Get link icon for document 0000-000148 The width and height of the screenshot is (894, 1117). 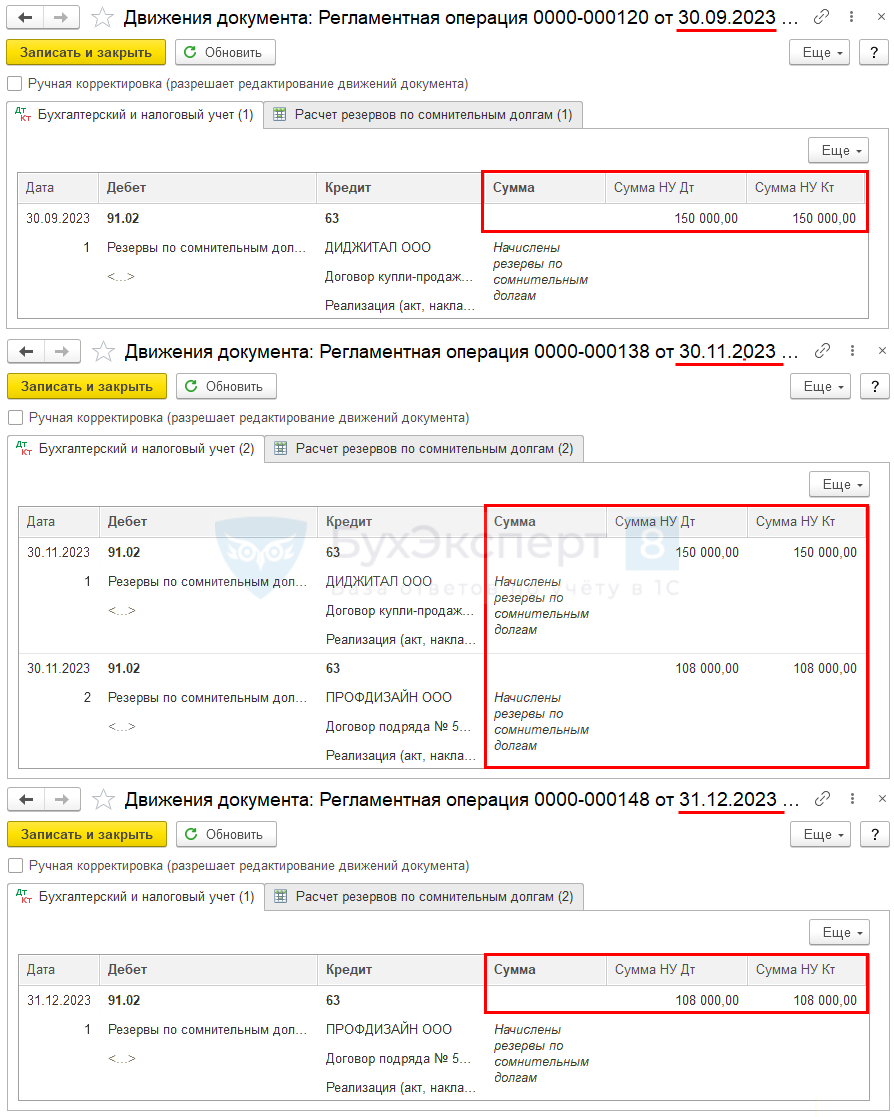coord(822,799)
